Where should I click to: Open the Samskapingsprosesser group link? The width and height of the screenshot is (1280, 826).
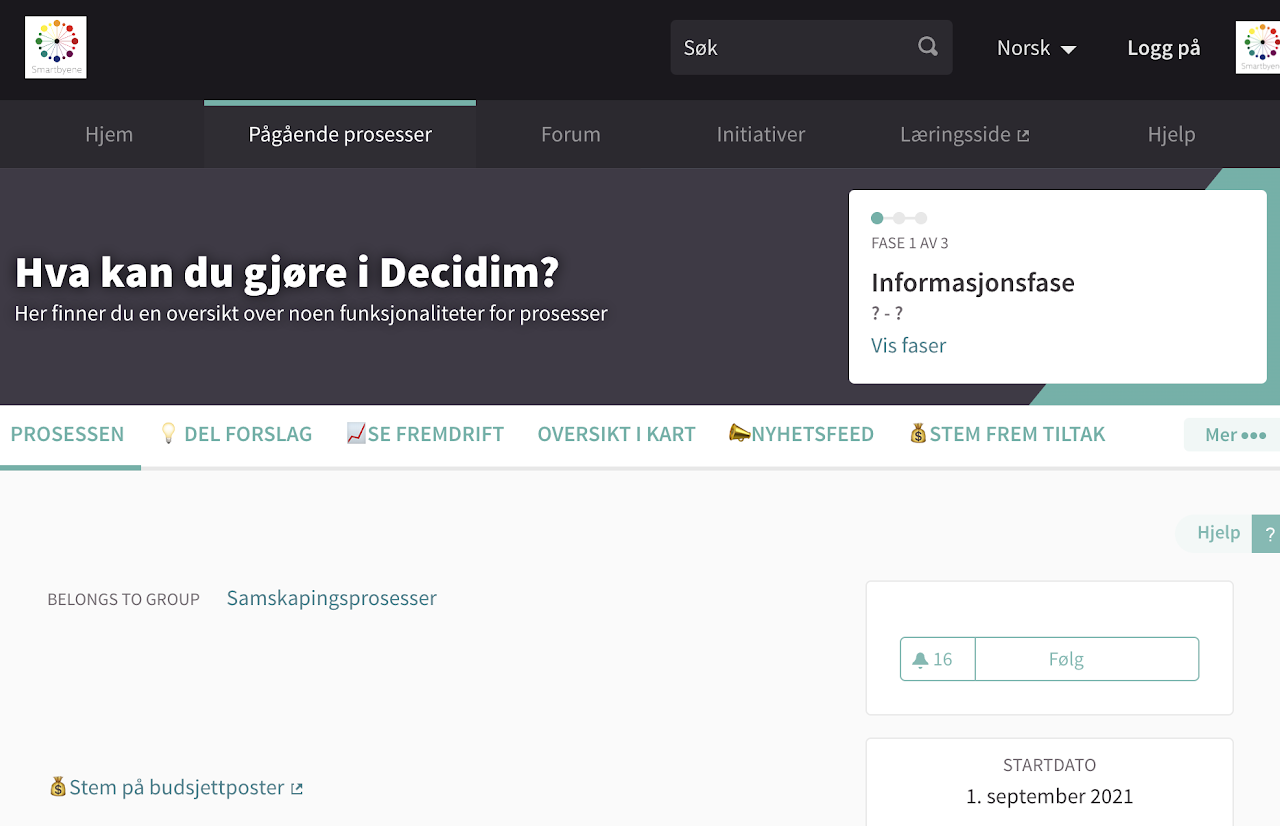pos(331,598)
